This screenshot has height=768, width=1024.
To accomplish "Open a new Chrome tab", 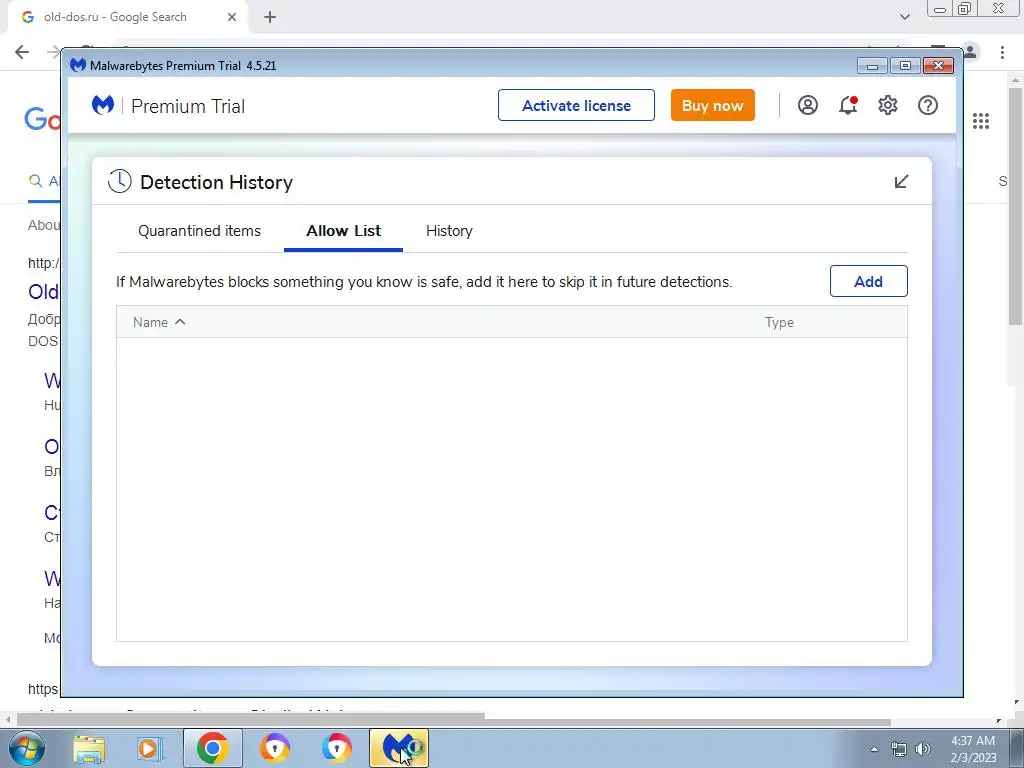I will [270, 17].
